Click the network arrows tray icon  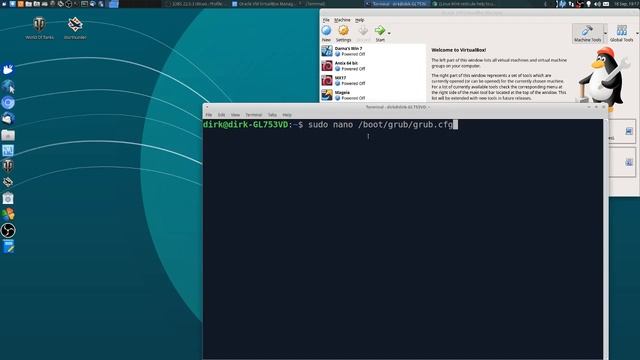click(x=571, y=4)
